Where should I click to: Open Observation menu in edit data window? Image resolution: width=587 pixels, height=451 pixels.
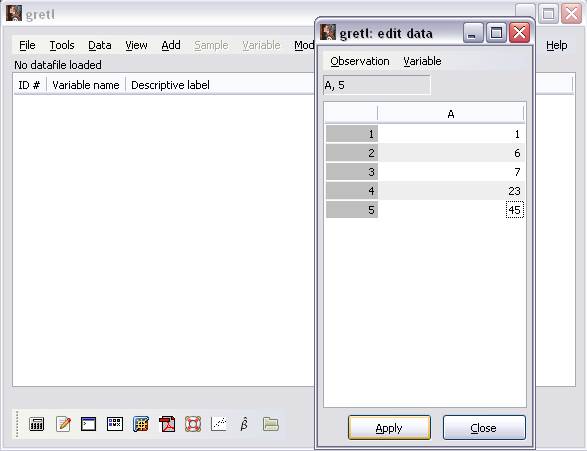pyautogui.click(x=360, y=61)
